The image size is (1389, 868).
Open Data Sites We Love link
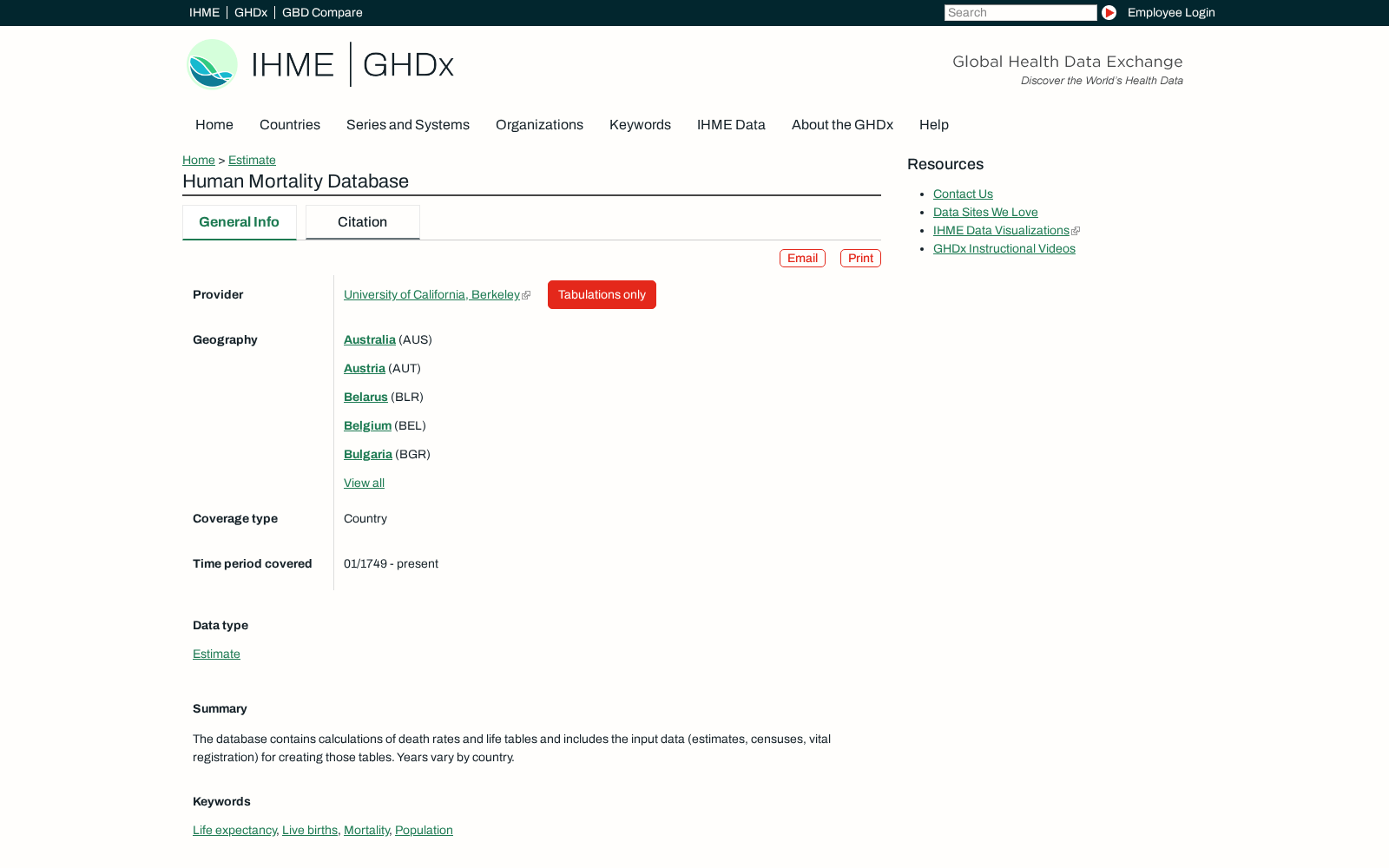pos(985,213)
